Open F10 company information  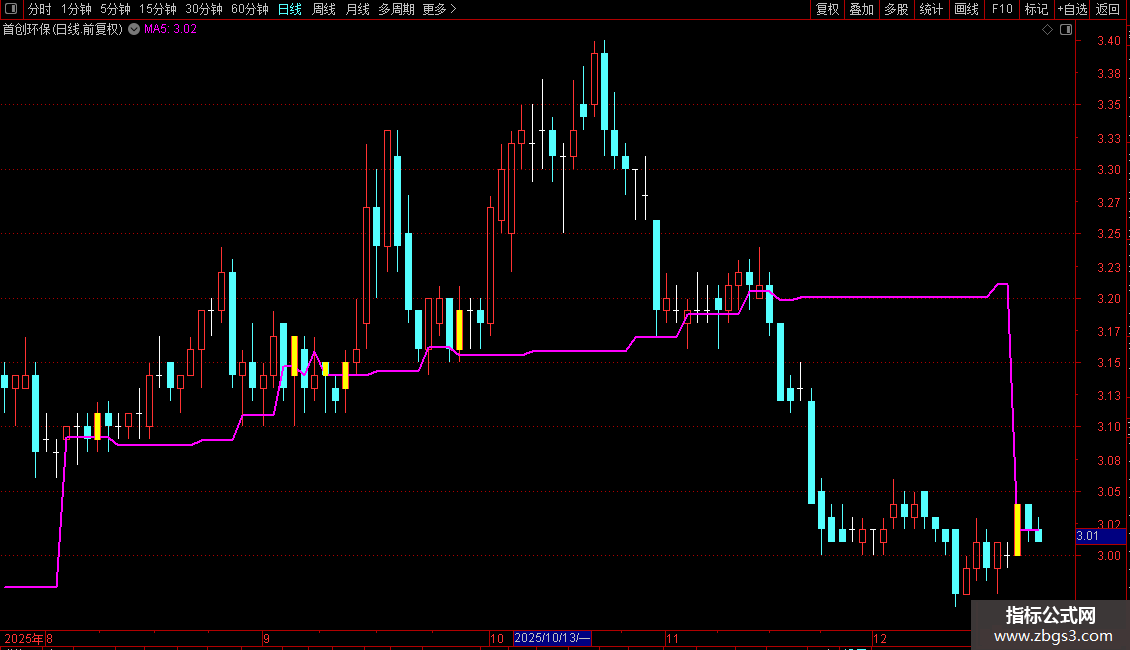[x=1002, y=9]
